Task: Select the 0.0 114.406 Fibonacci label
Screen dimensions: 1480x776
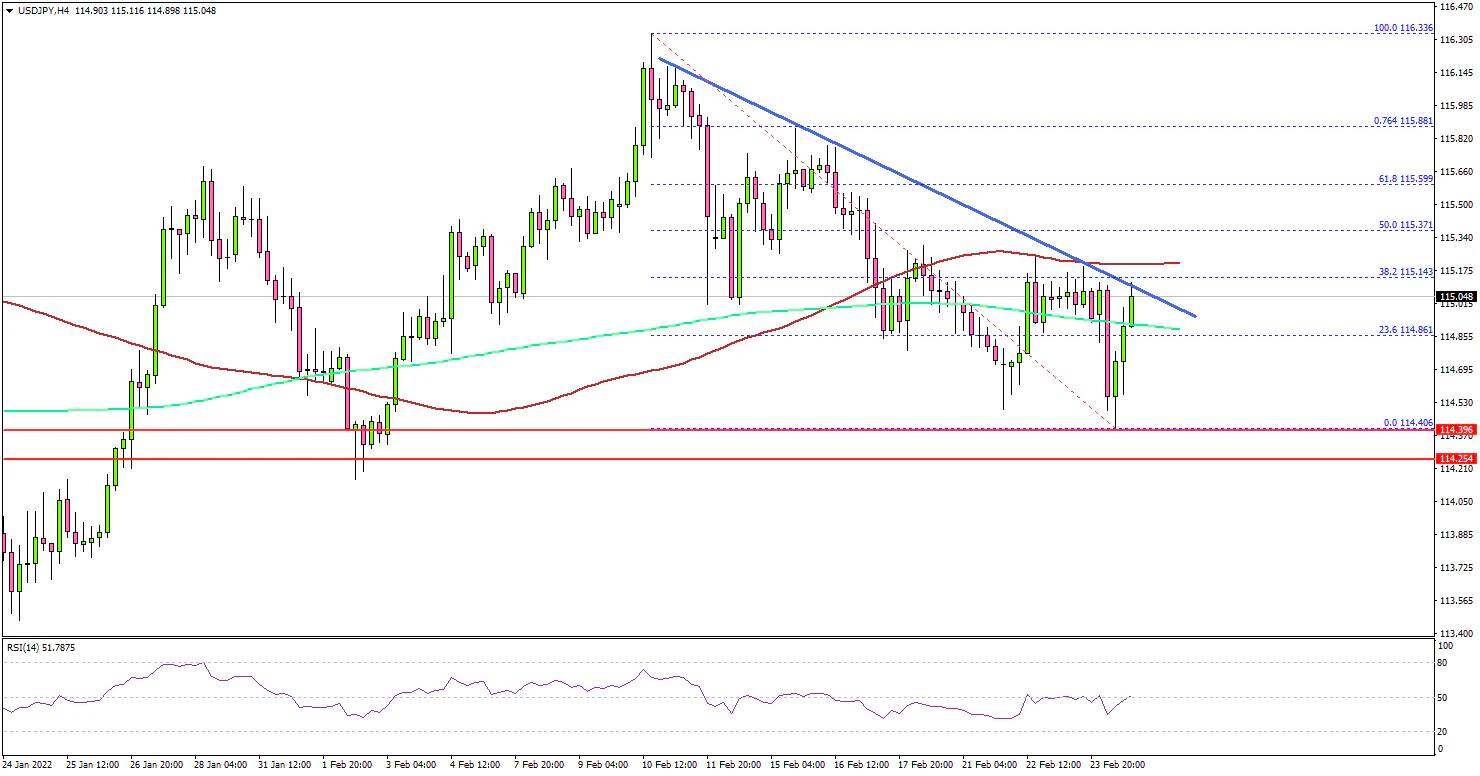Action: (1408, 422)
